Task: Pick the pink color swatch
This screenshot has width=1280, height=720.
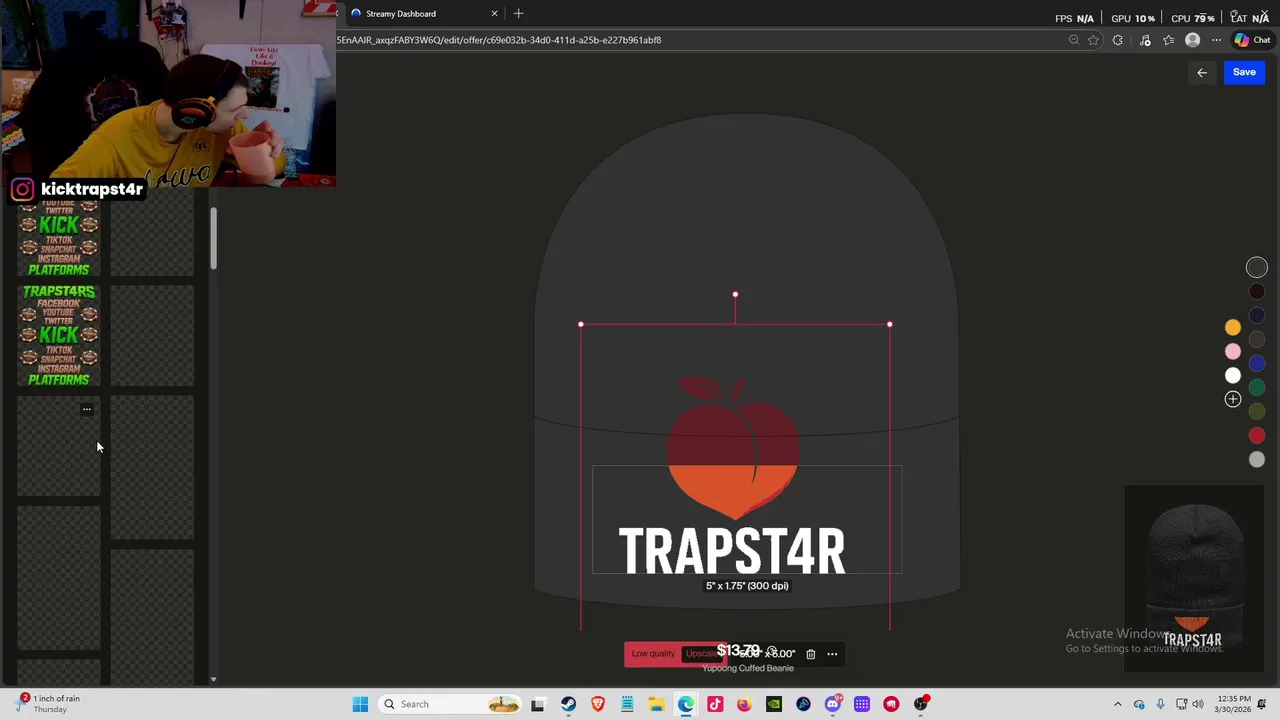Action: tap(1233, 351)
